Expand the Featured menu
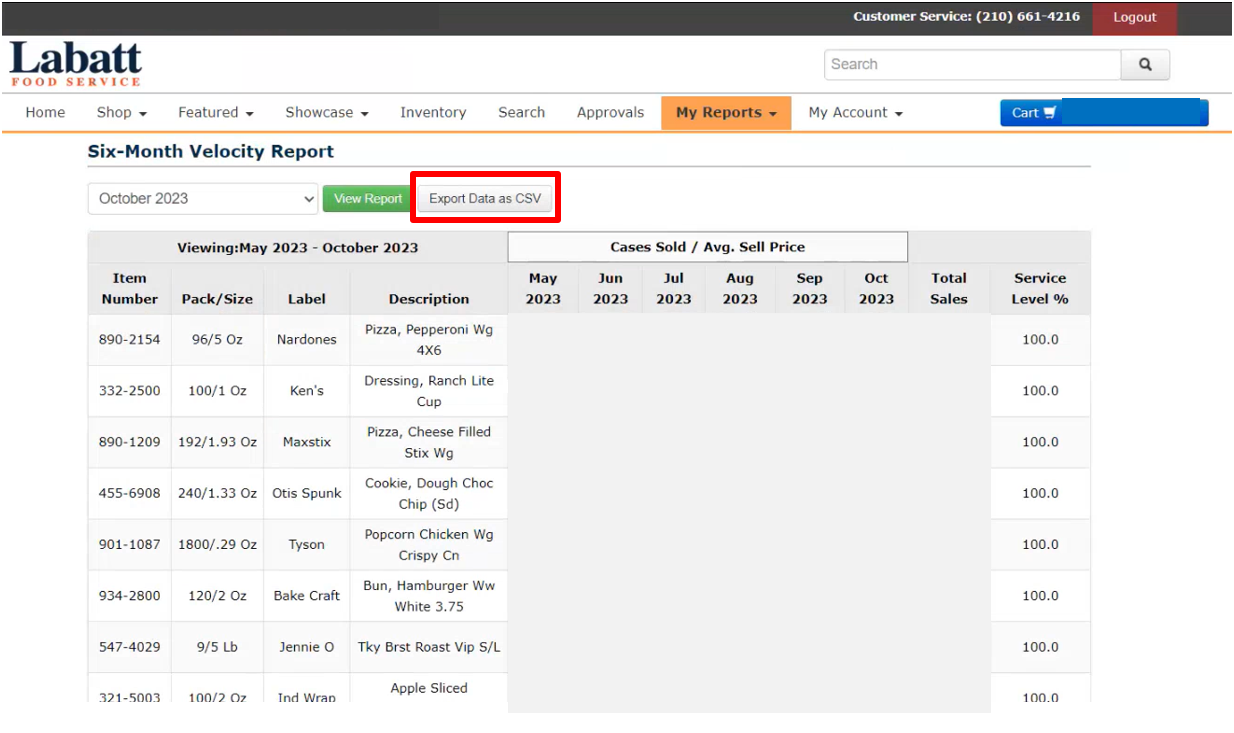Screen dimensions: 1234x733 click(x=215, y=112)
